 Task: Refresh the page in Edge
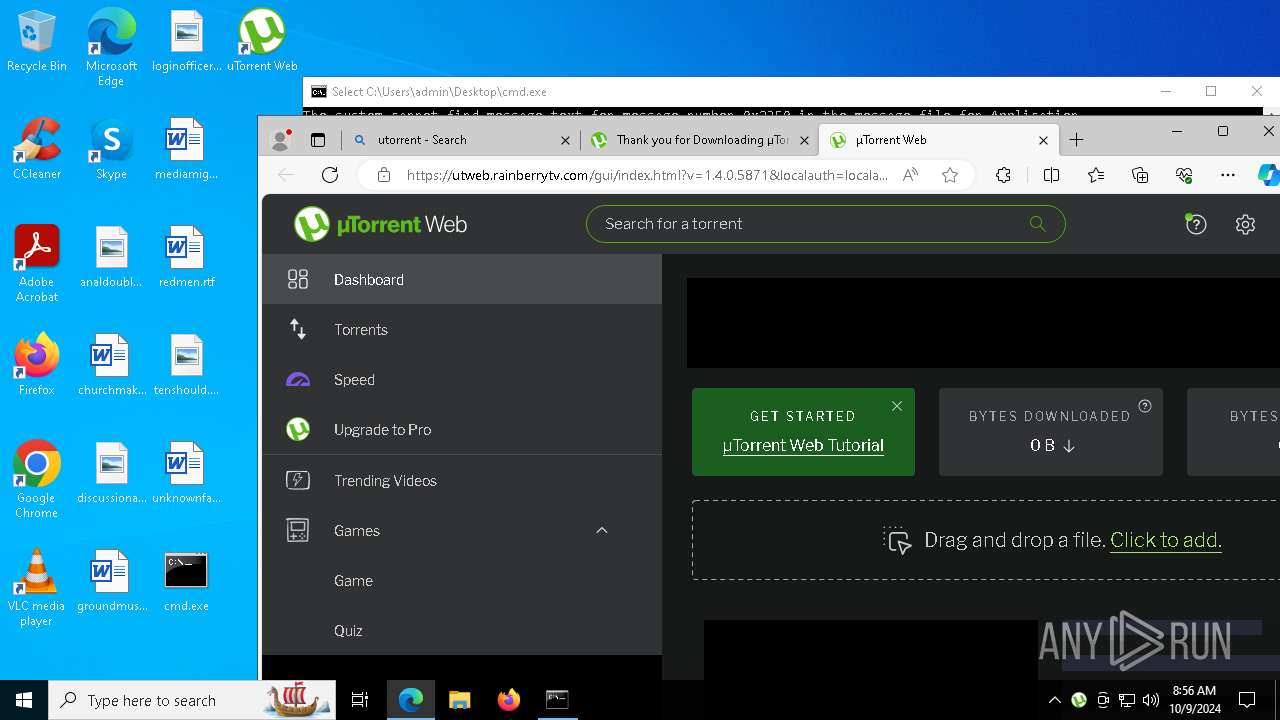click(x=330, y=175)
